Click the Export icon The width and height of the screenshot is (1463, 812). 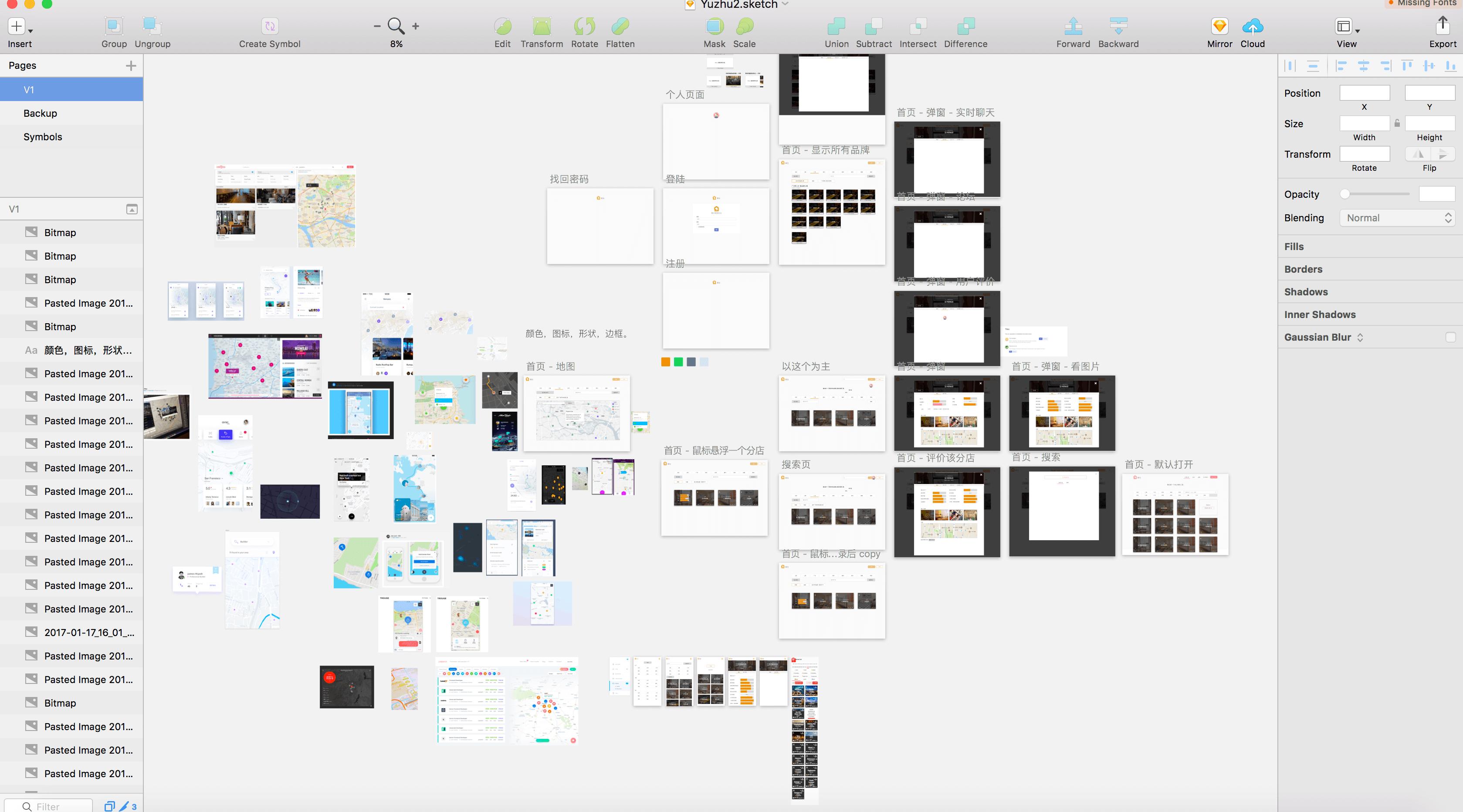click(1442, 27)
